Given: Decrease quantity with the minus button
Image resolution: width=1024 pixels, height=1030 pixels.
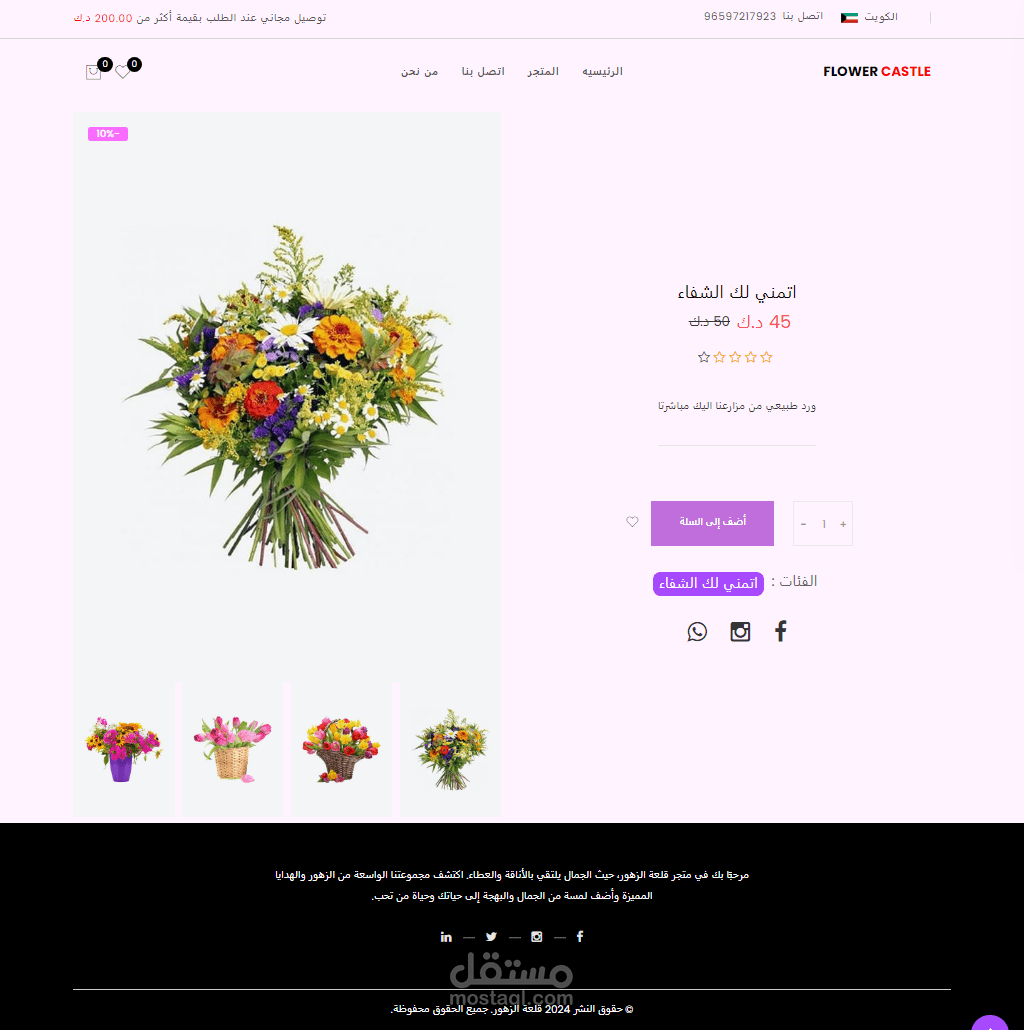Looking at the screenshot, I should click(803, 524).
